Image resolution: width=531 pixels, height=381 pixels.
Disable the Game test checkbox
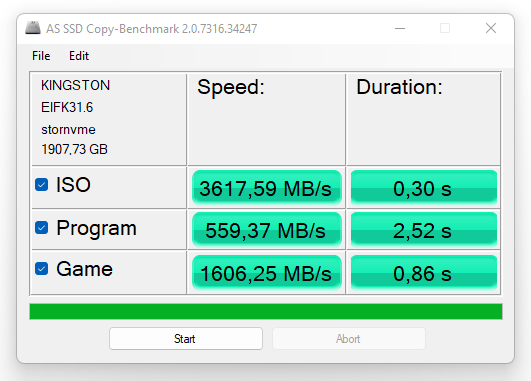(x=42, y=269)
